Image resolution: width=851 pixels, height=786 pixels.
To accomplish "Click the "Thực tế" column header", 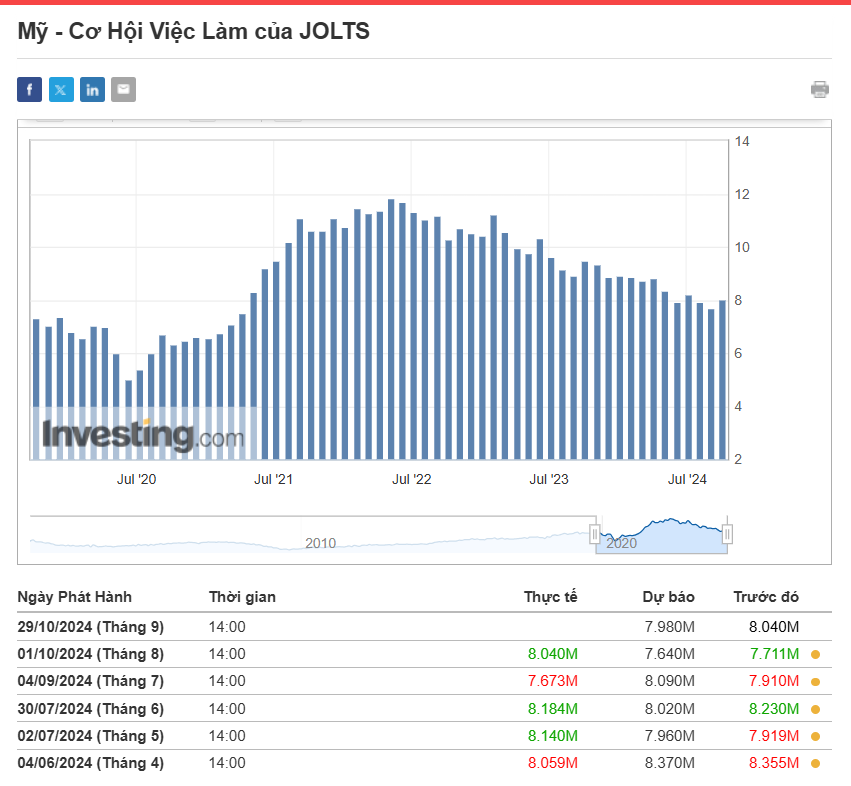I will [x=550, y=597].
